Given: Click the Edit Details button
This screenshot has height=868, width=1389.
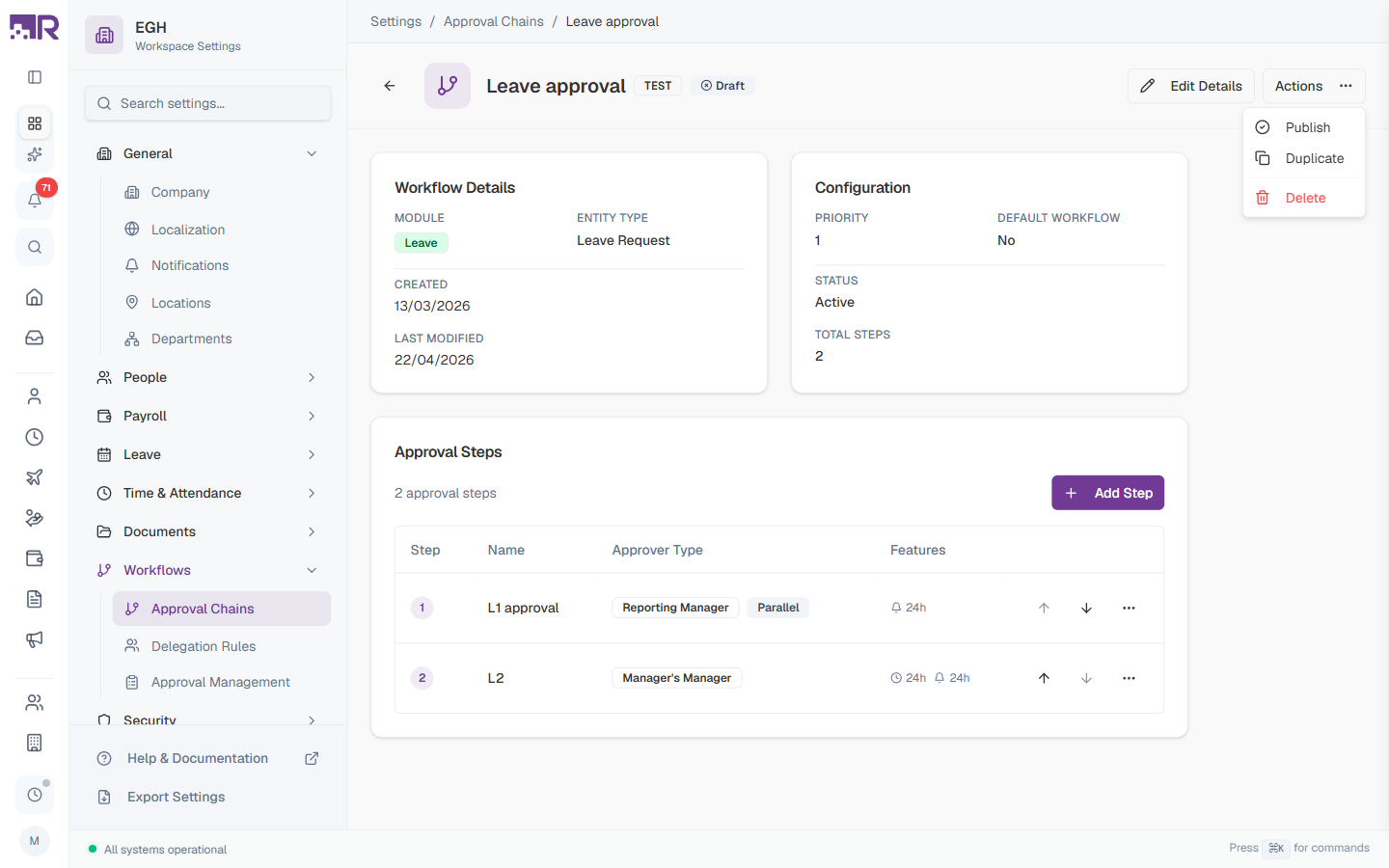Looking at the screenshot, I should pyautogui.click(x=1191, y=86).
